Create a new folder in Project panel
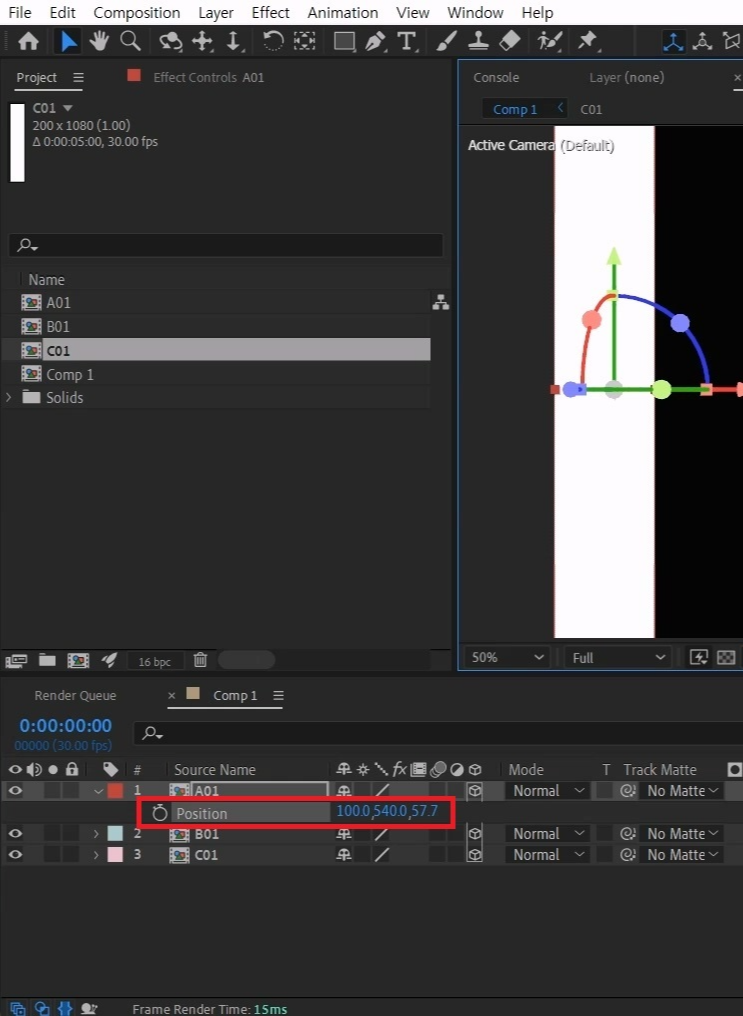 click(x=47, y=660)
